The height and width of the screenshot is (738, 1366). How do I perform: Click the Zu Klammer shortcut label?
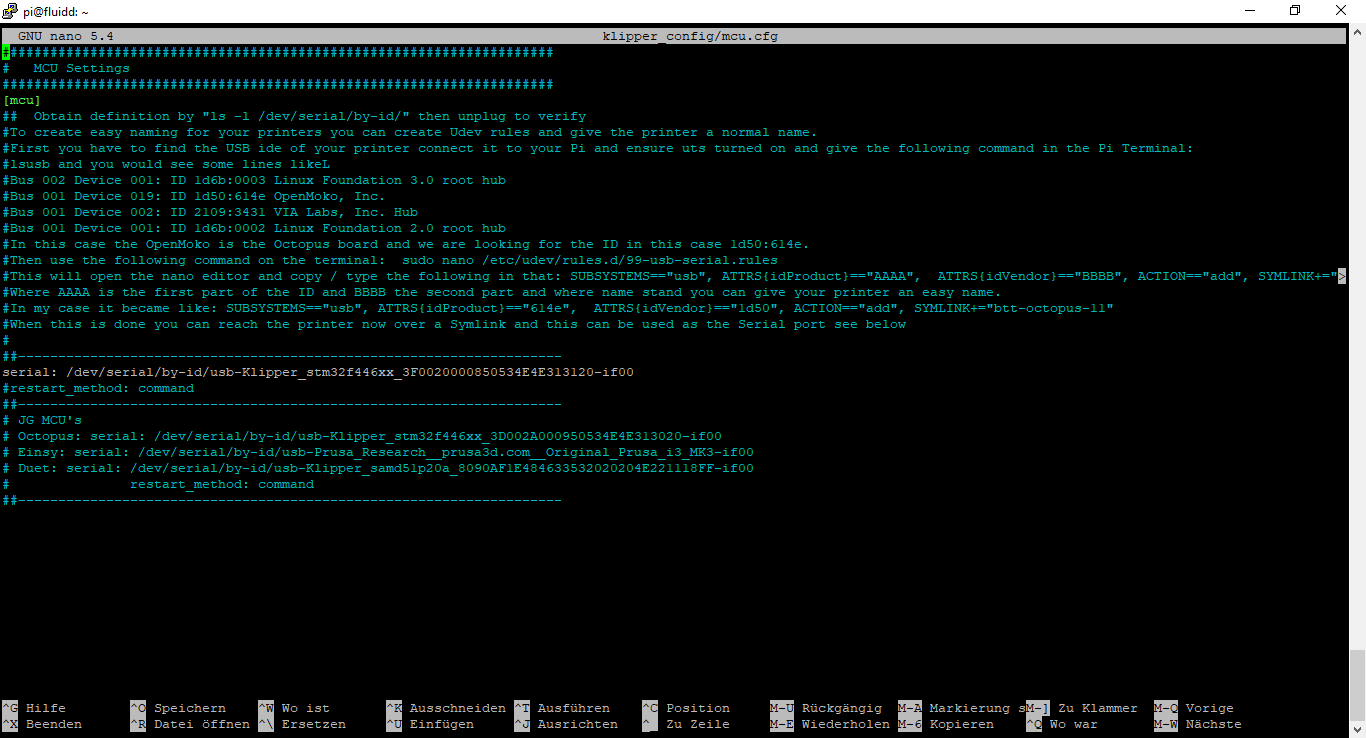pyautogui.click(x=1082, y=708)
